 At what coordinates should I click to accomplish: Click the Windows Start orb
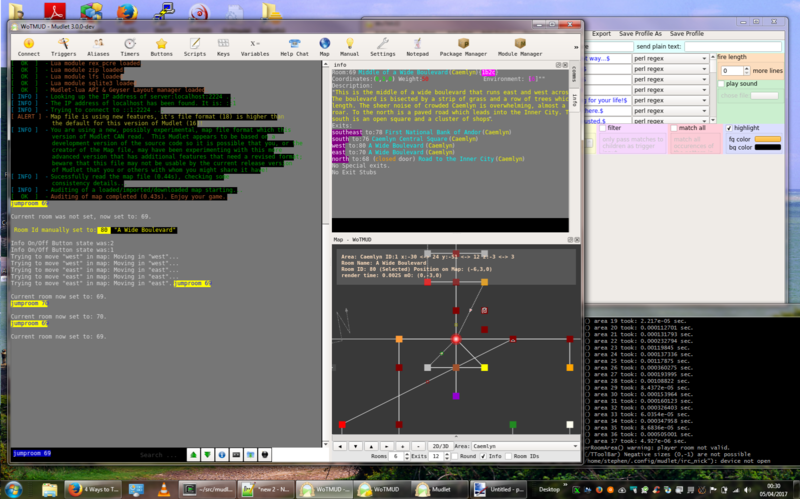pos(13,489)
